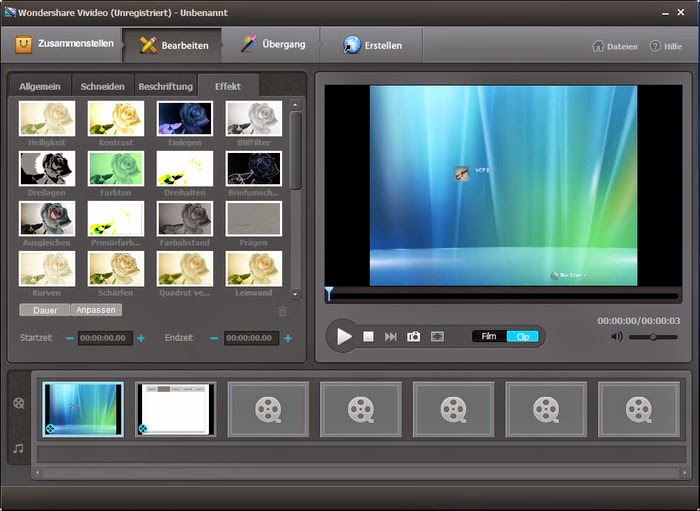700x511 pixels.
Task: Select the Effekt tab
Action: 228,86
